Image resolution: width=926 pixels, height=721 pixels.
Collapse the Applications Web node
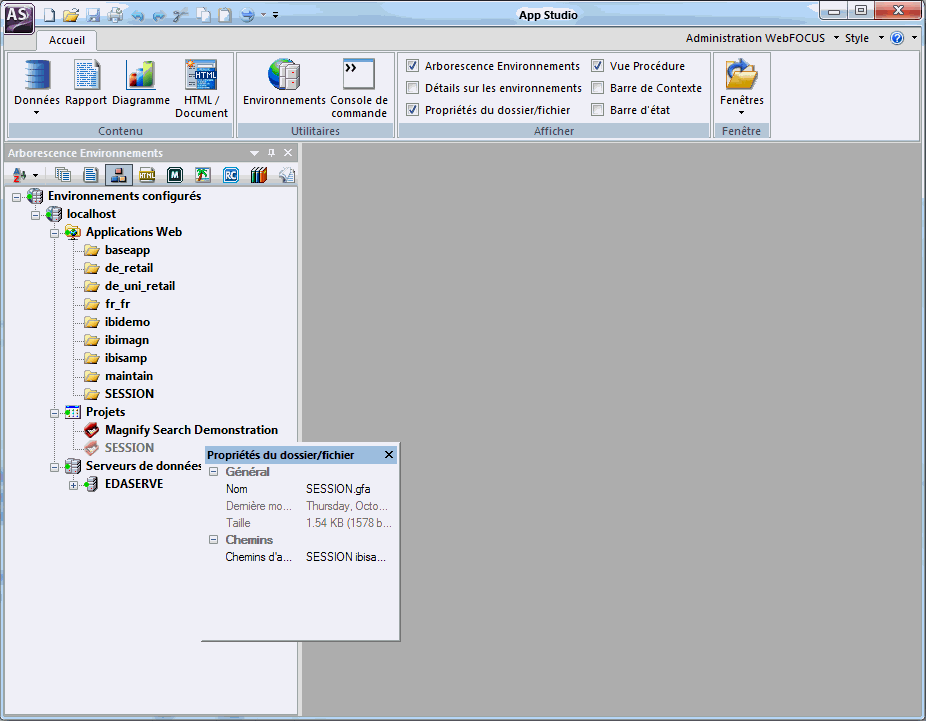[54, 233]
